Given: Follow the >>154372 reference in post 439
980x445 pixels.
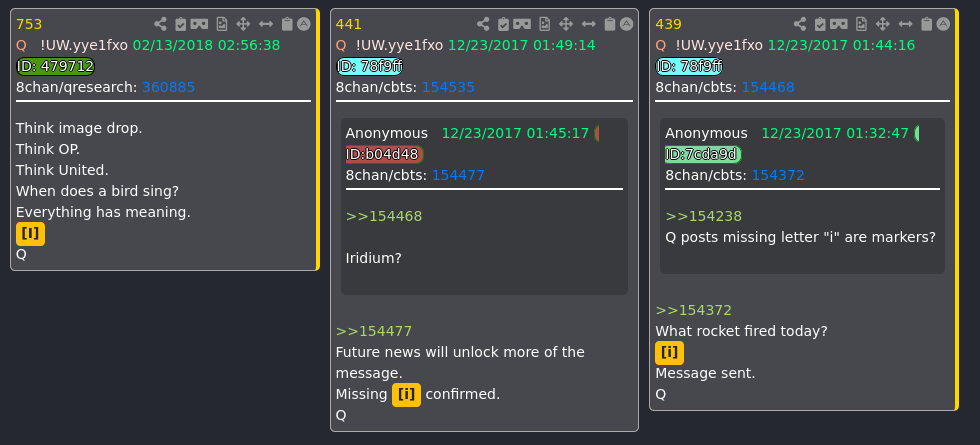Looking at the screenshot, I should [693, 311].
